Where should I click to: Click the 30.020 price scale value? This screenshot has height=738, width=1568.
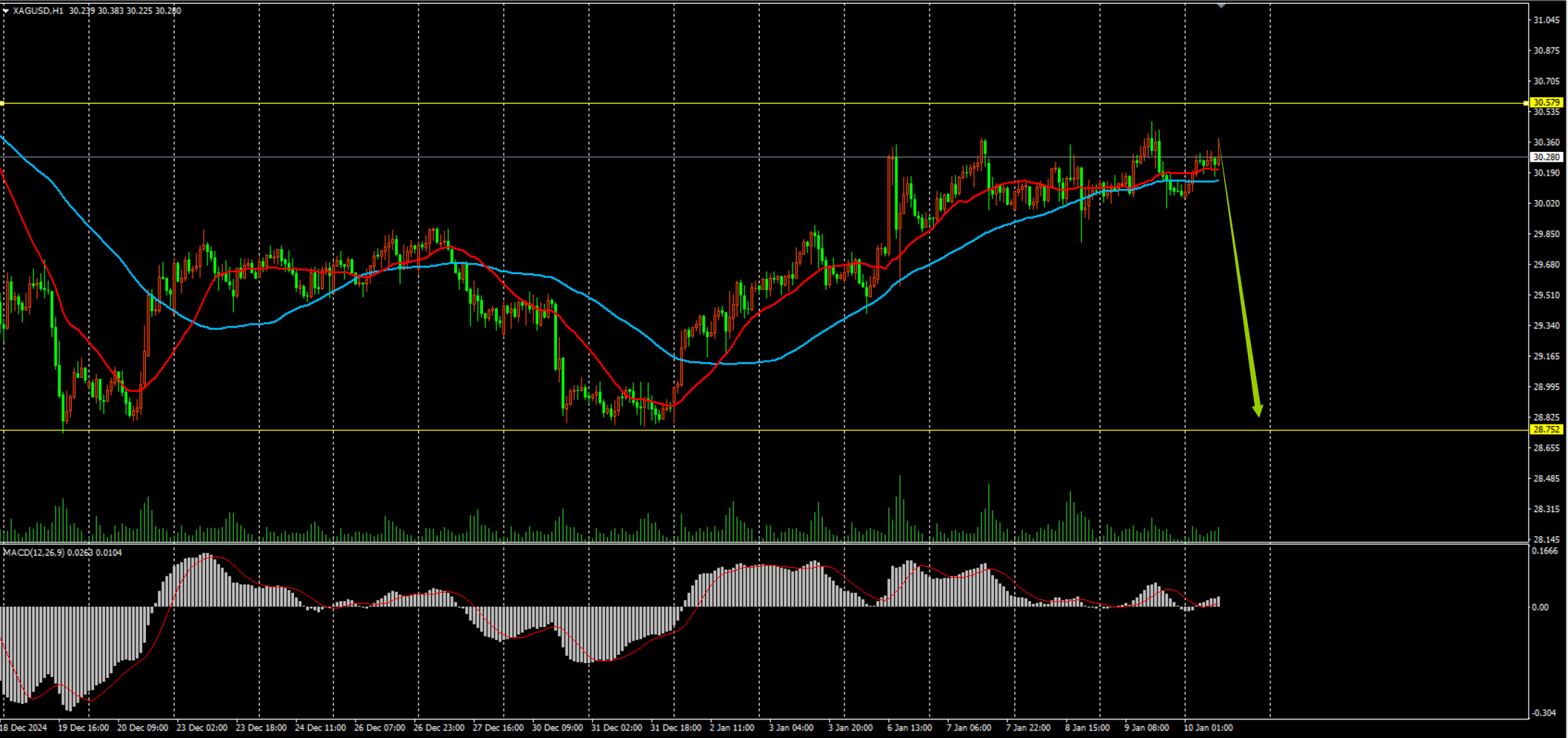(x=1547, y=204)
